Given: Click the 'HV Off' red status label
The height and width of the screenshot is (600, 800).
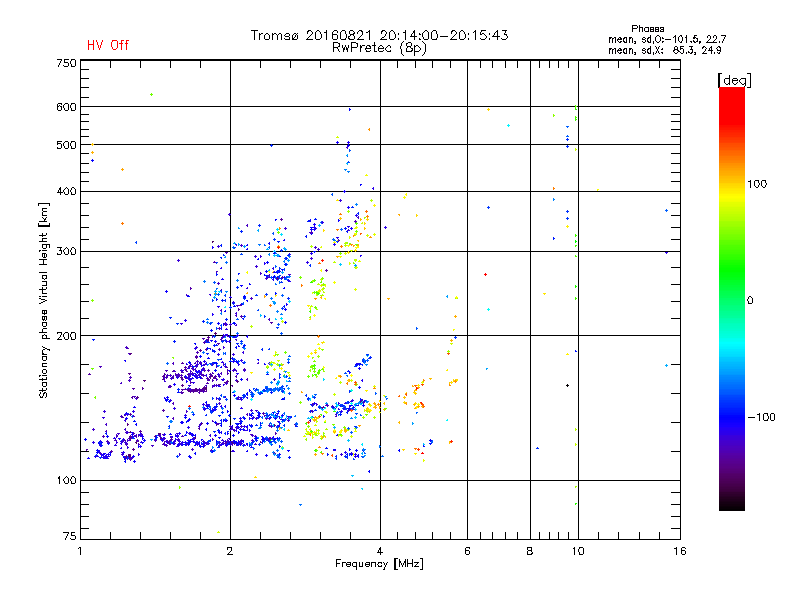Looking at the screenshot, I should 108,45.
